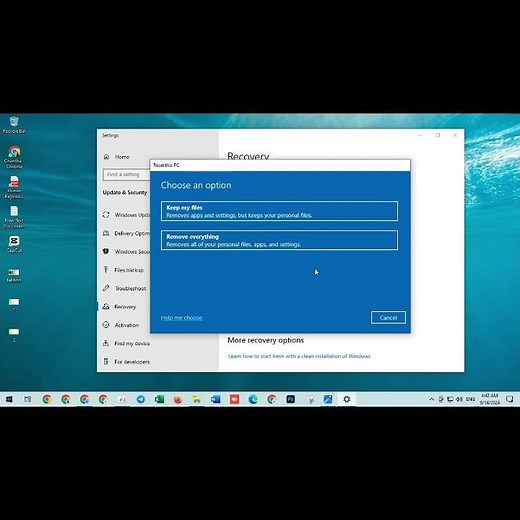Open Microsoft Edge from the taskbar
Viewport: 520px width, 520px height.
pos(253,399)
